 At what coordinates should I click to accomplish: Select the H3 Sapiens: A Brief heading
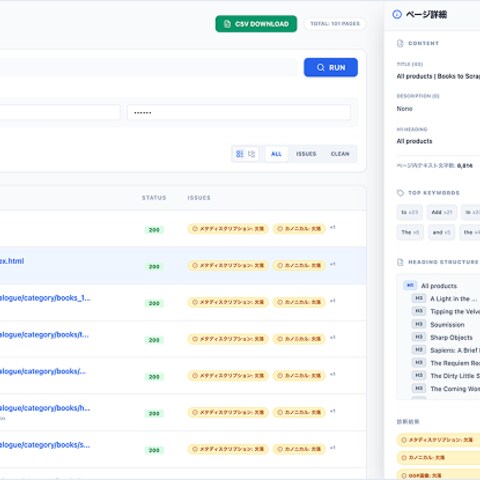446,350
